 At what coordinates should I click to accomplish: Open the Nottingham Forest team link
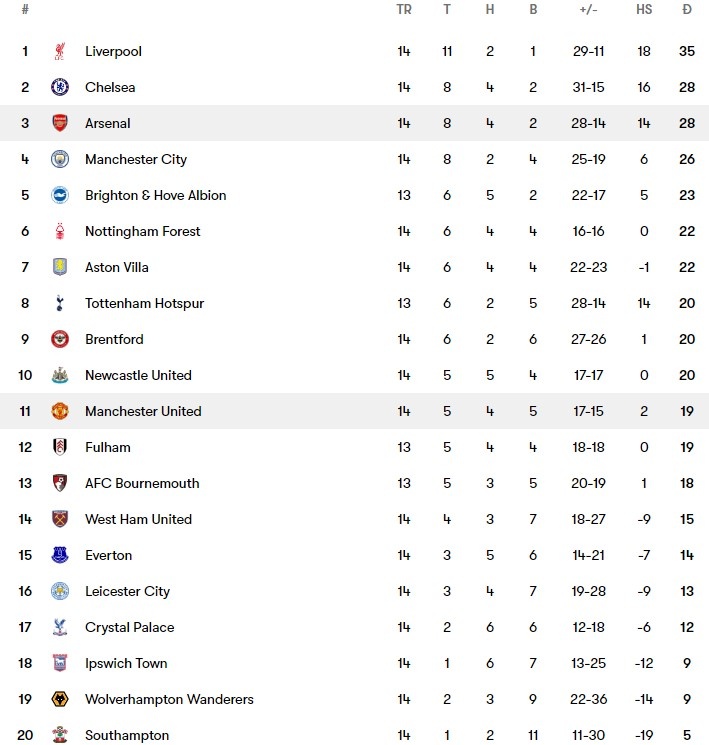point(142,231)
